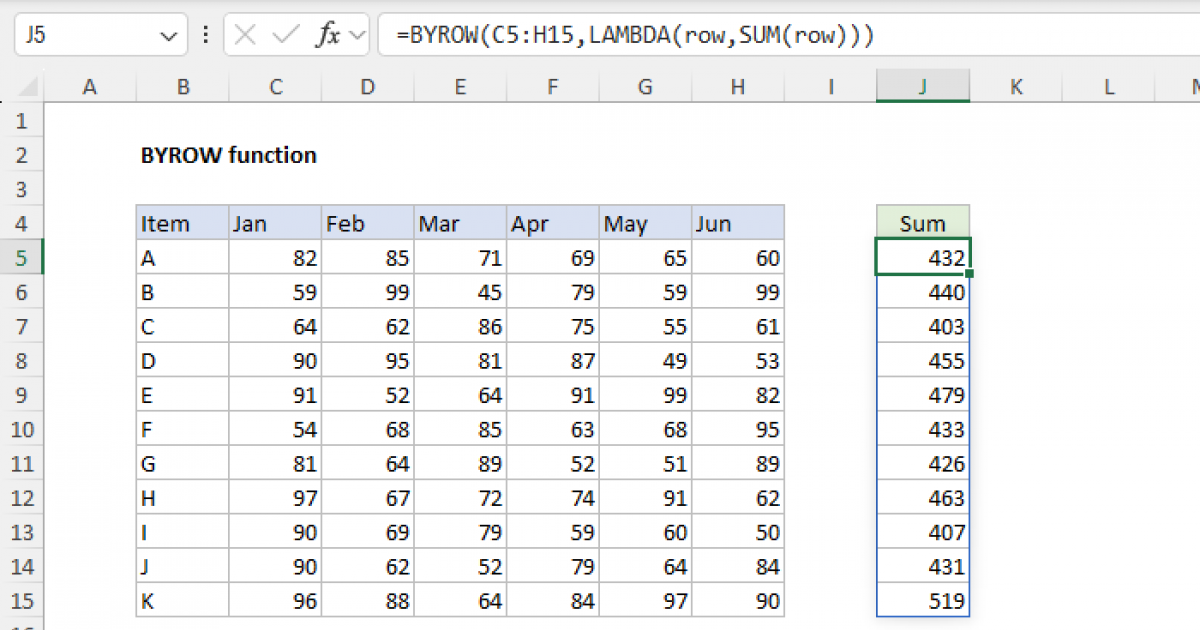Image resolution: width=1200 pixels, height=630 pixels.
Task: Select column C header
Action: pos(275,87)
